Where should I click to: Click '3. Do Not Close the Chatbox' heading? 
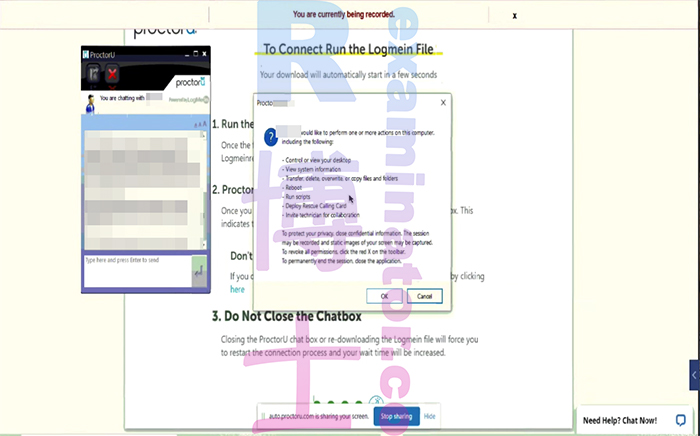[x=287, y=316]
